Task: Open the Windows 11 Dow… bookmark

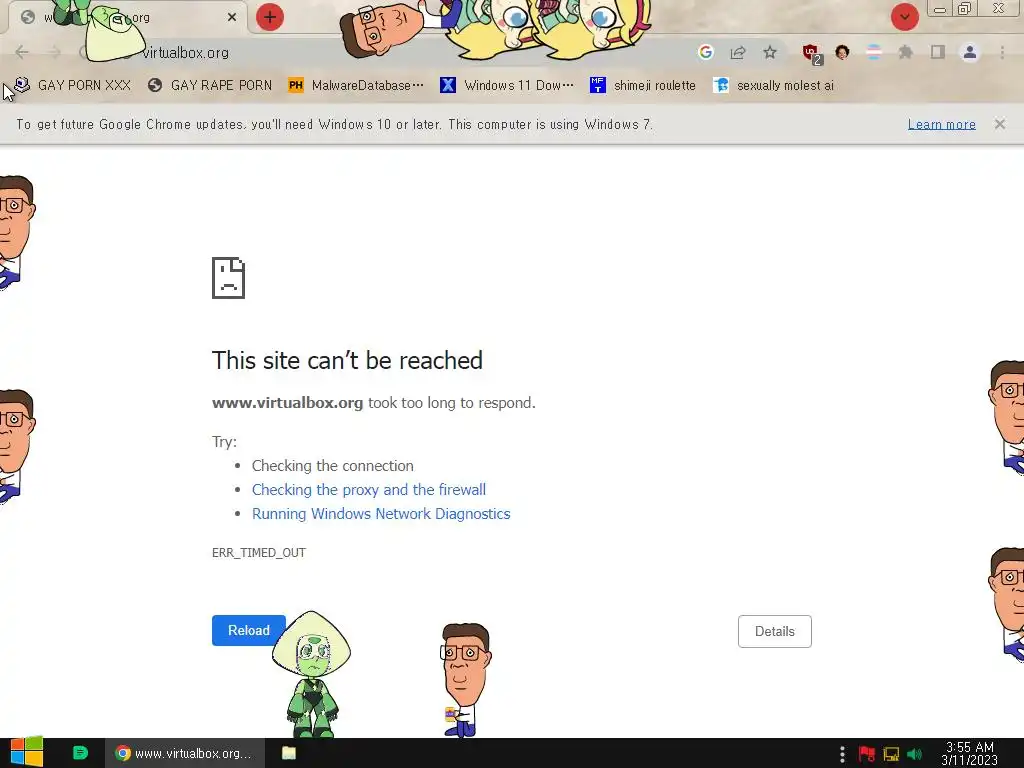Action: coord(507,85)
